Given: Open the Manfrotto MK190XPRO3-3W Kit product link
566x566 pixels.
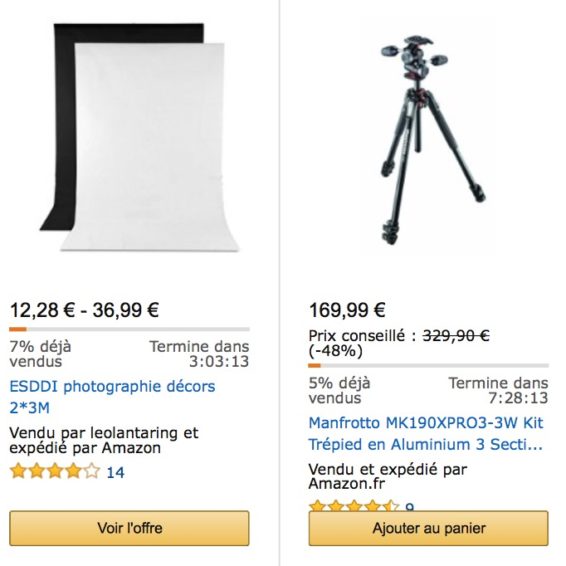Looking at the screenshot, I should pyautogui.click(x=426, y=434).
